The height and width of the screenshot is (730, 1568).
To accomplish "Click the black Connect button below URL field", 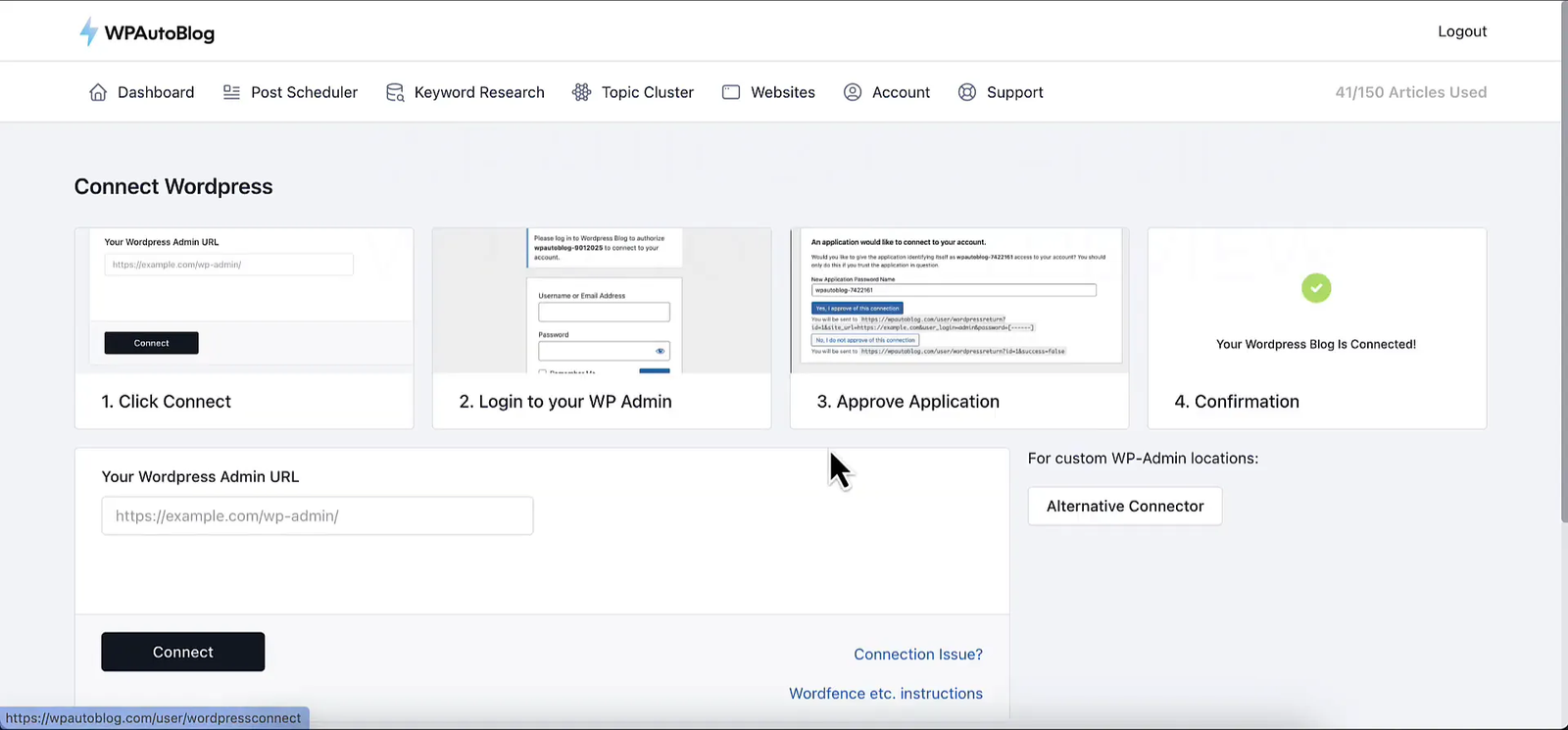I will (x=183, y=652).
